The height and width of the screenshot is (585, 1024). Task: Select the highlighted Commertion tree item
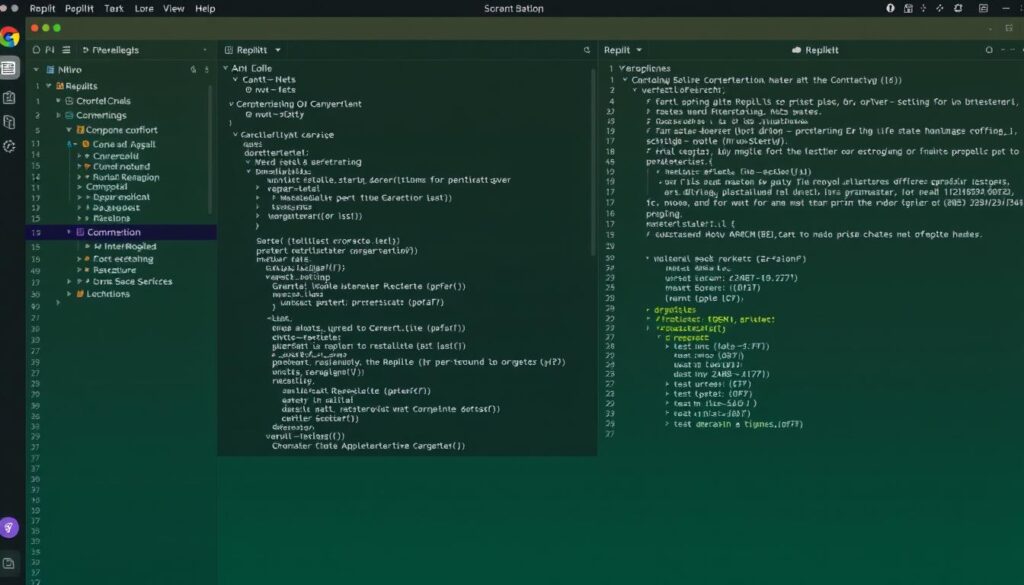point(114,232)
